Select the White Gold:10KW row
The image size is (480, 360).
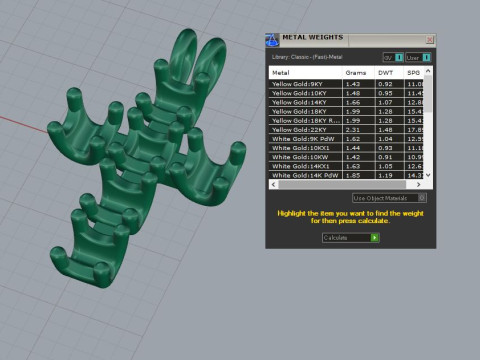[346, 157]
